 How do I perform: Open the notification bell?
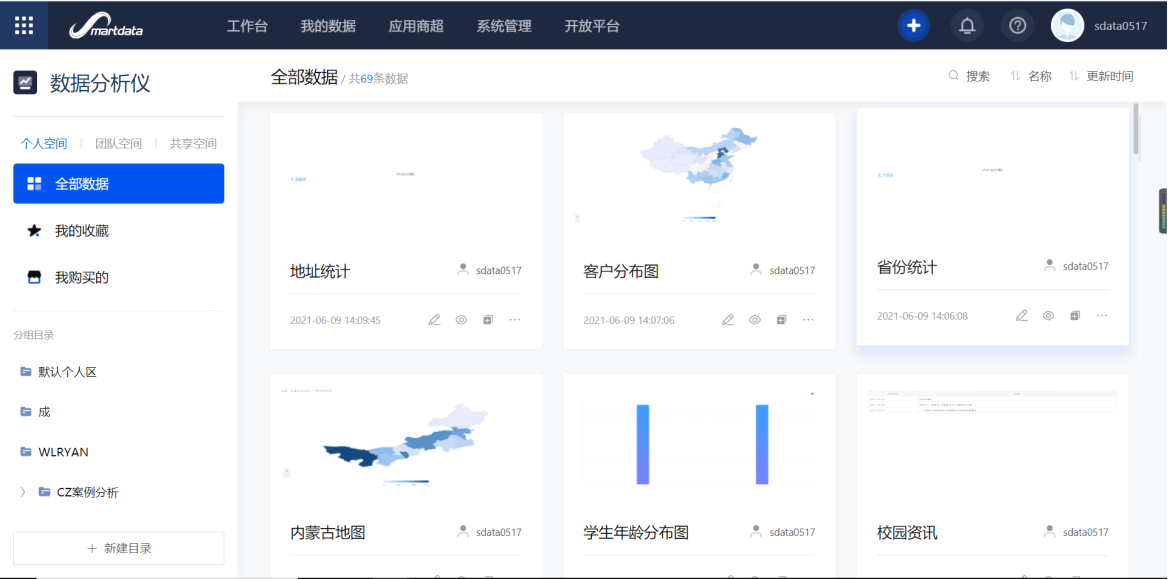pyautogui.click(x=967, y=26)
